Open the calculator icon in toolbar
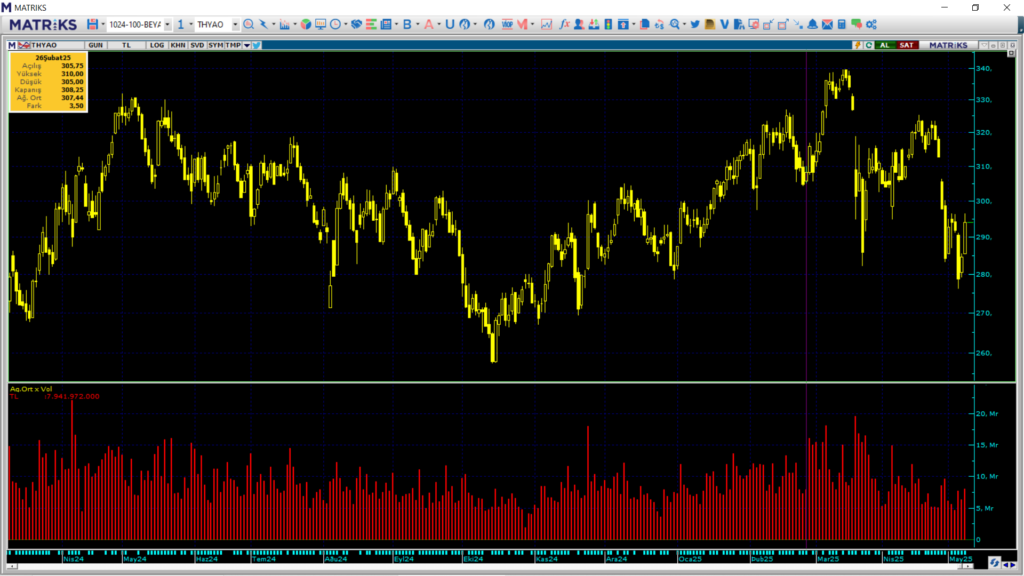The height and width of the screenshot is (576, 1024). 842,24
